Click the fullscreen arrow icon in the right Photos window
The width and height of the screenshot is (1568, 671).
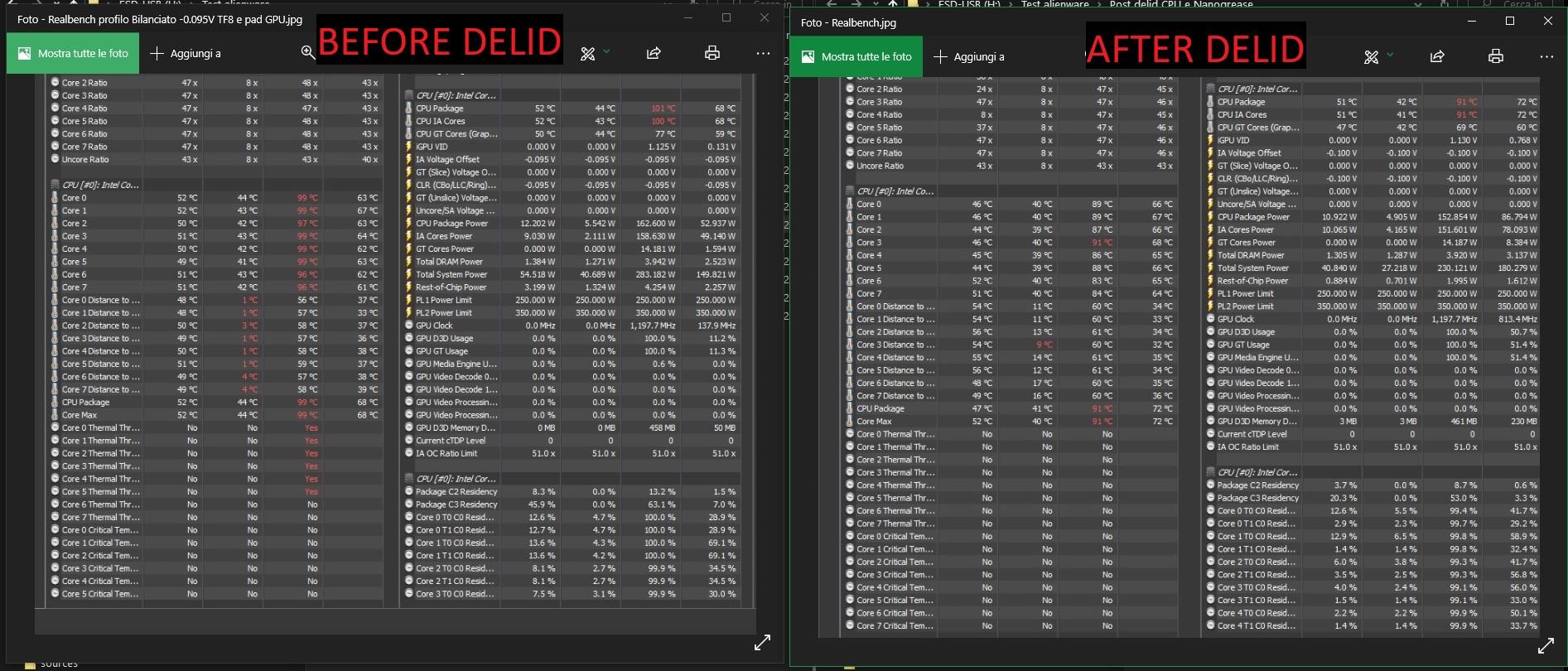click(x=1546, y=645)
